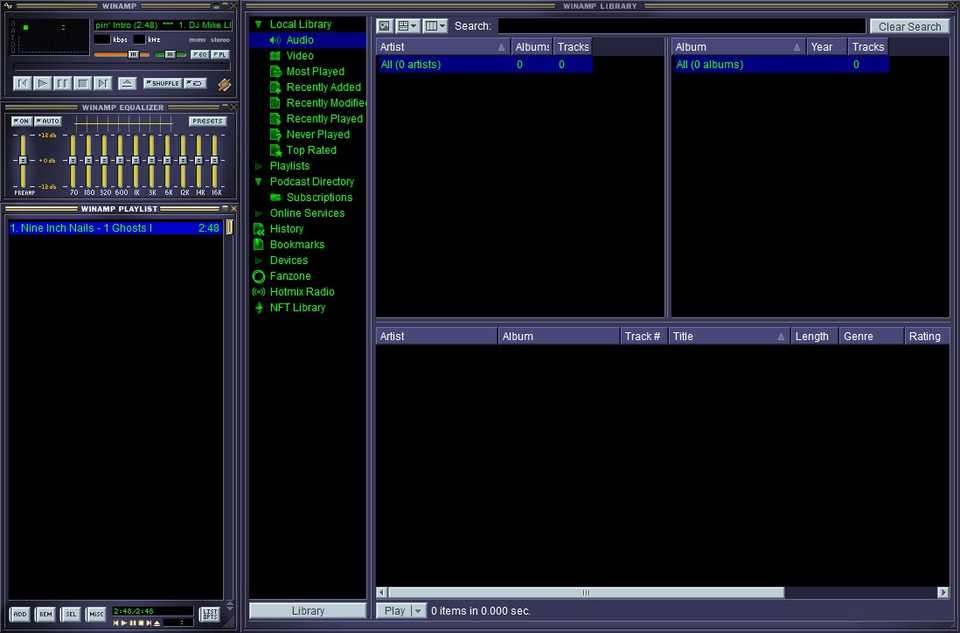Screen dimensions: 960x633
Task: Toggle the equalizer AUTO button
Action: (x=48, y=121)
